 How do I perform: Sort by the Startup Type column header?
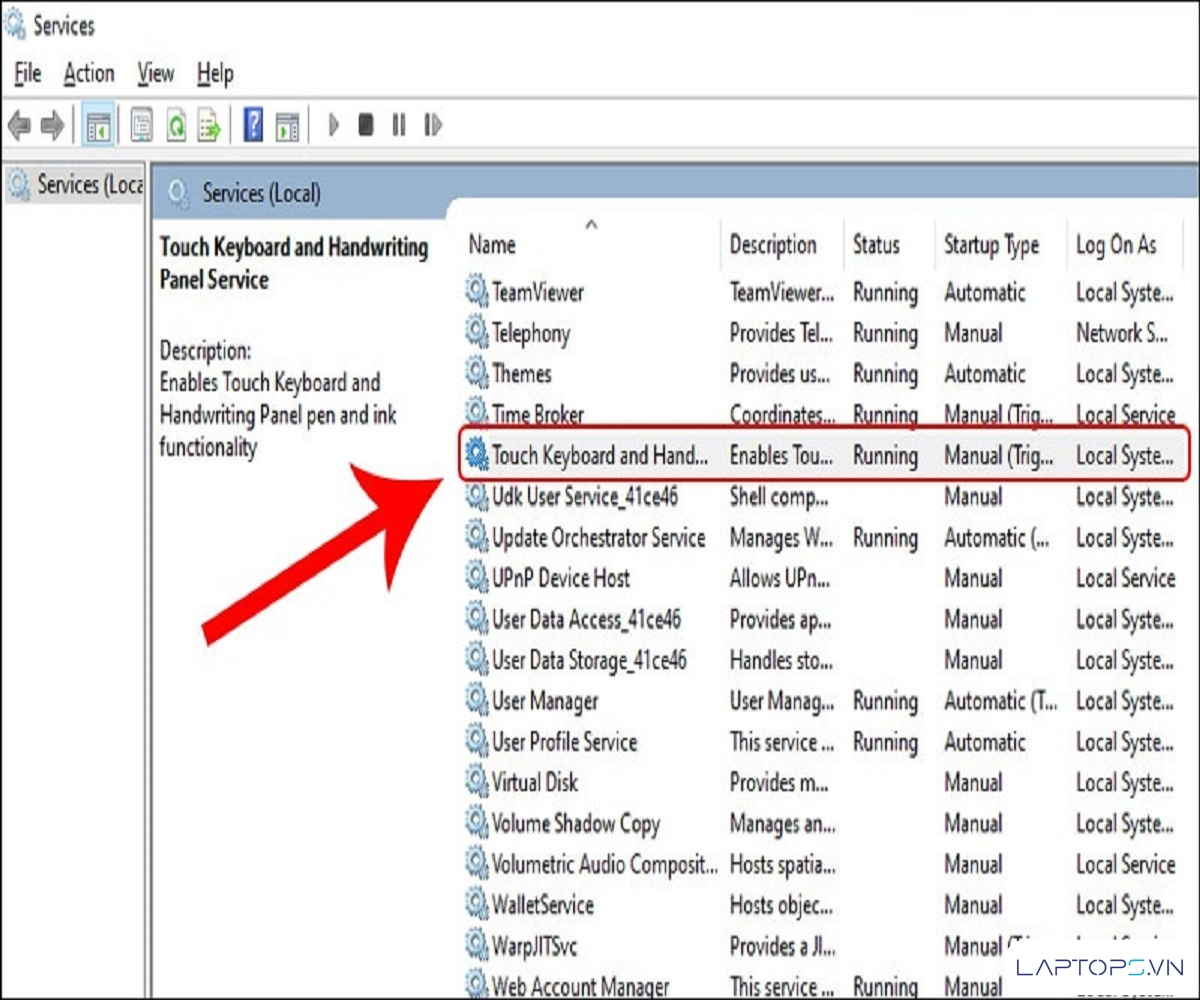pos(991,245)
